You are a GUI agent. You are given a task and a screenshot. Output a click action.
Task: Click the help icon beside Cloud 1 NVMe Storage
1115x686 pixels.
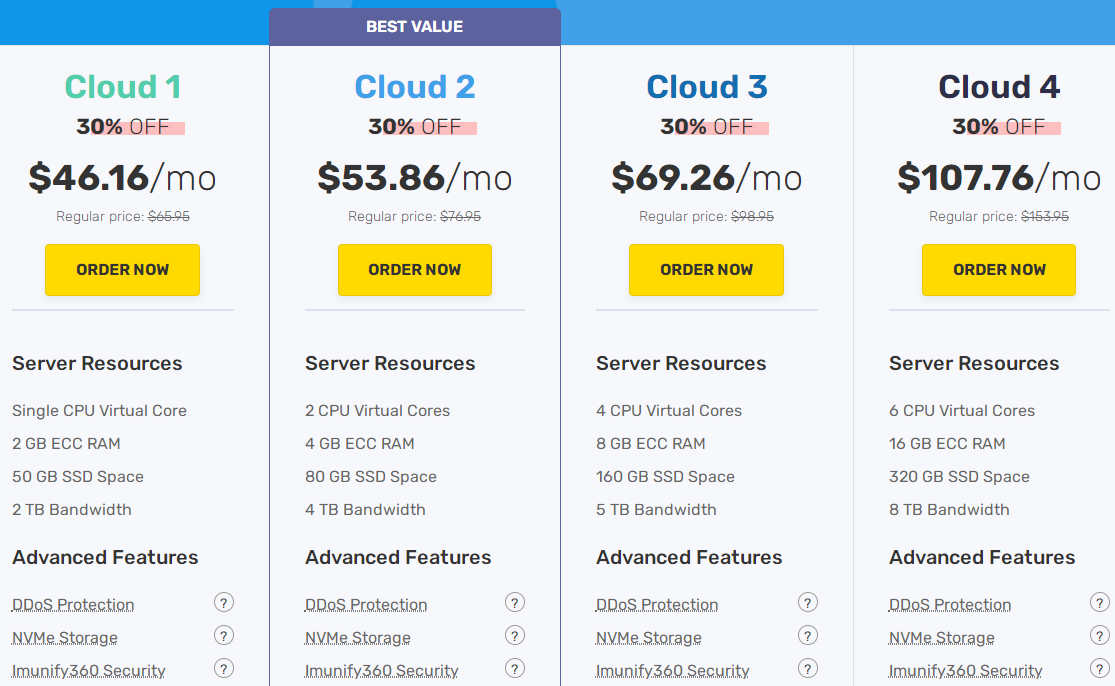point(224,635)
